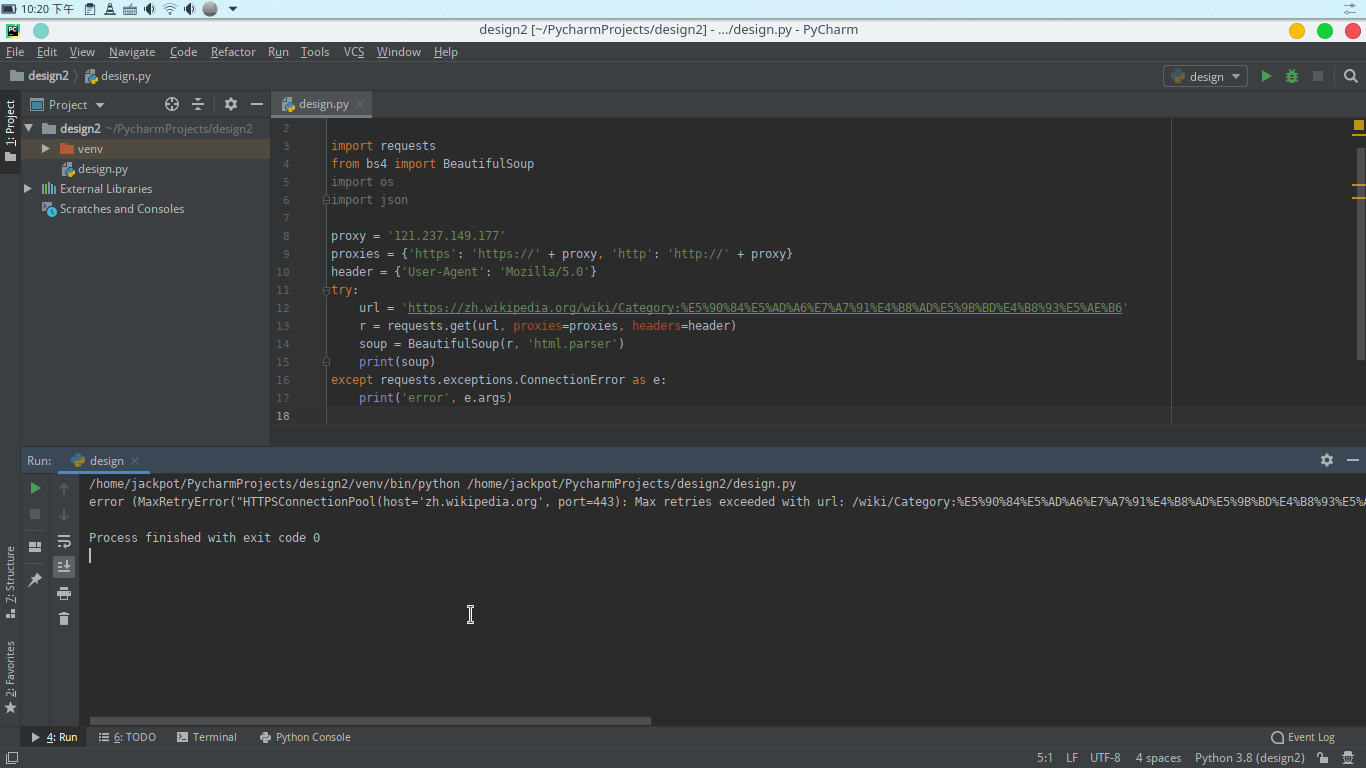Click the padlock read-only icon in the status bar
This screenshot has height=768, width=1366.
coord(1322,758)
